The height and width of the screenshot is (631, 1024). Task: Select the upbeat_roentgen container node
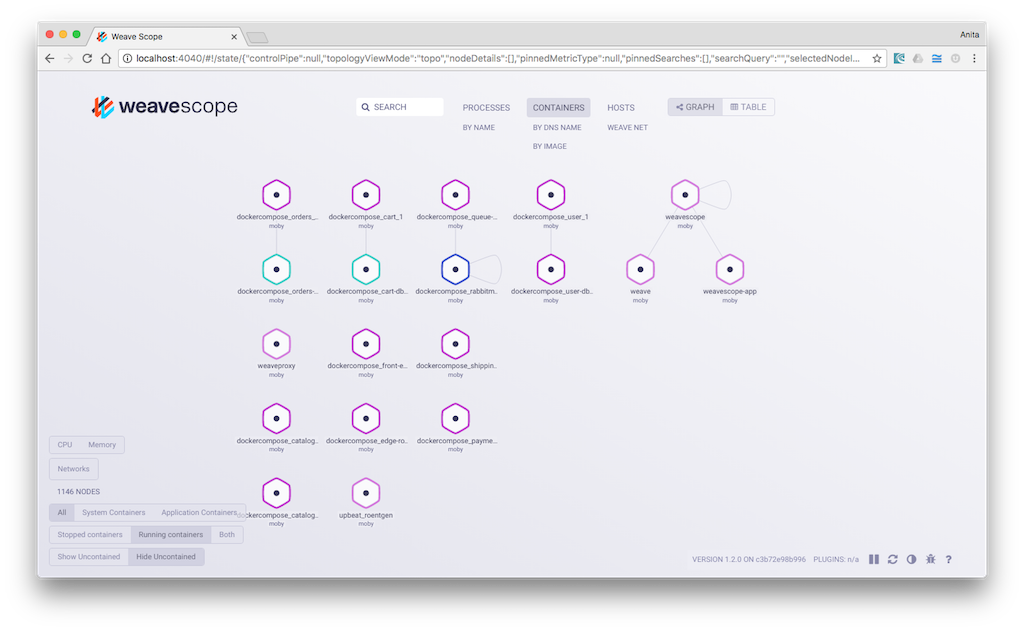(366, 493)
